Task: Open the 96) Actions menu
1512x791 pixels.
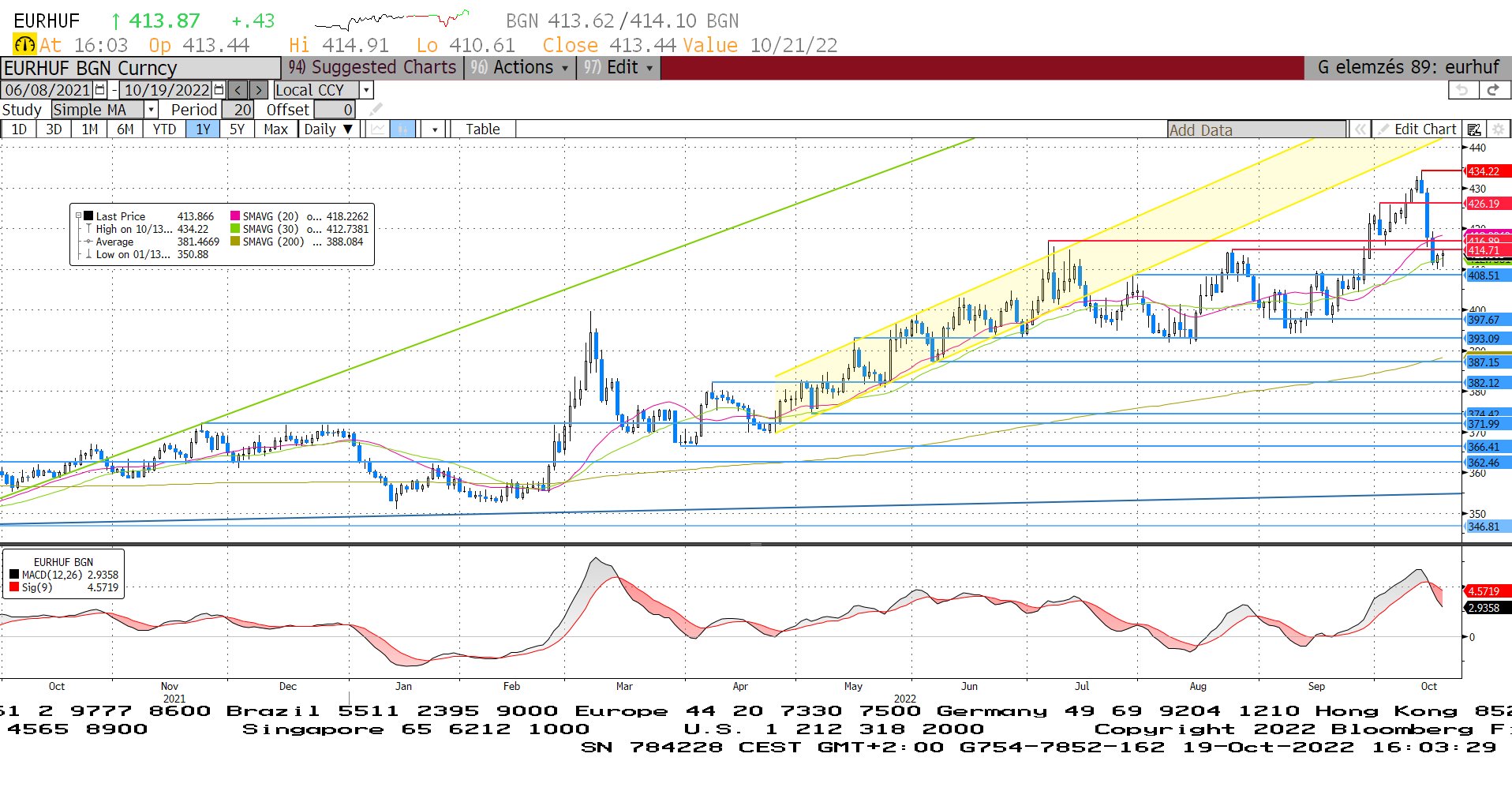Action: (x=519, y=68)
